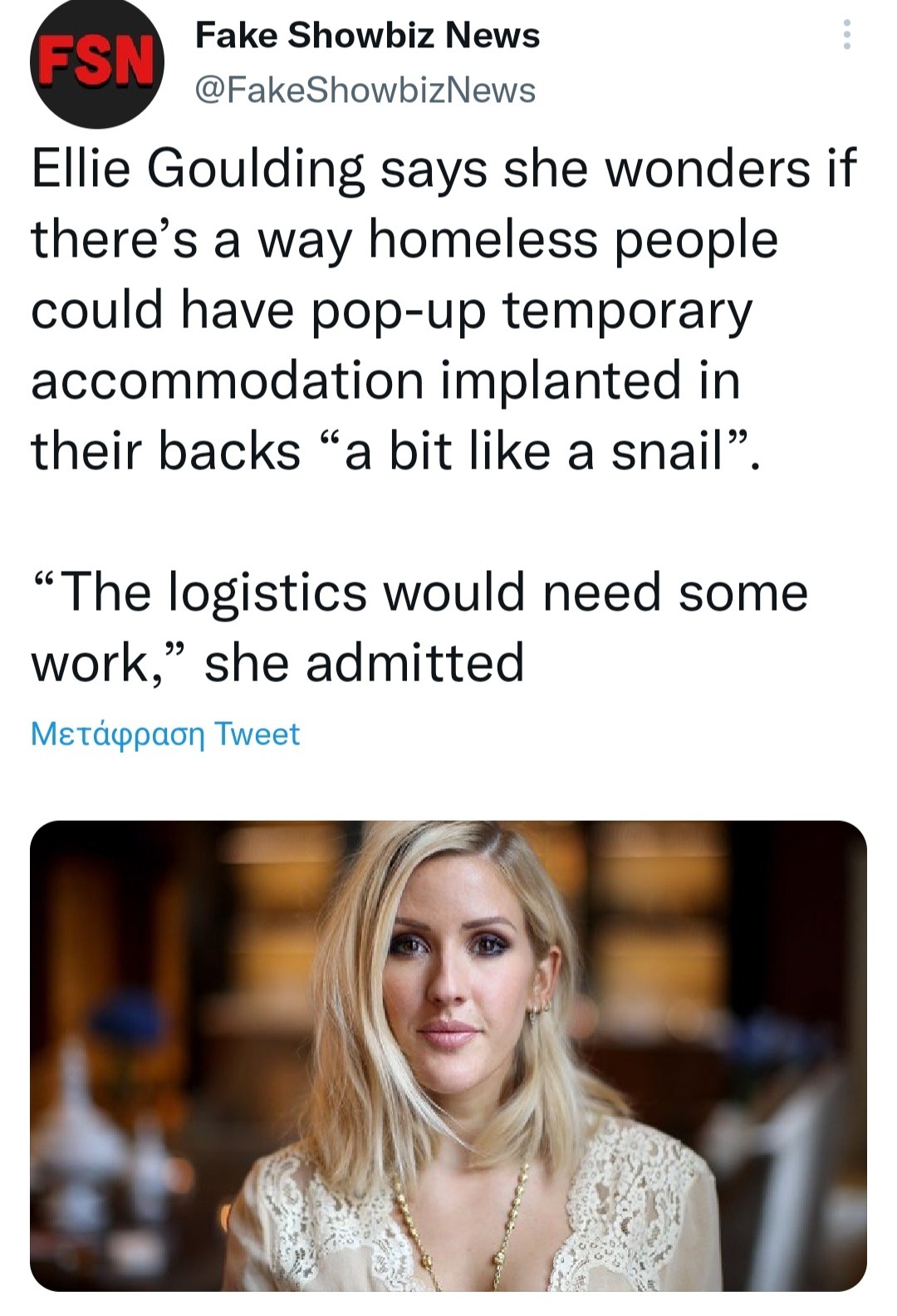Screen dimensions: 897x1316
Task: Click the words "Ellie Goulding" in the tweet
Action: (x=198, y=169)
